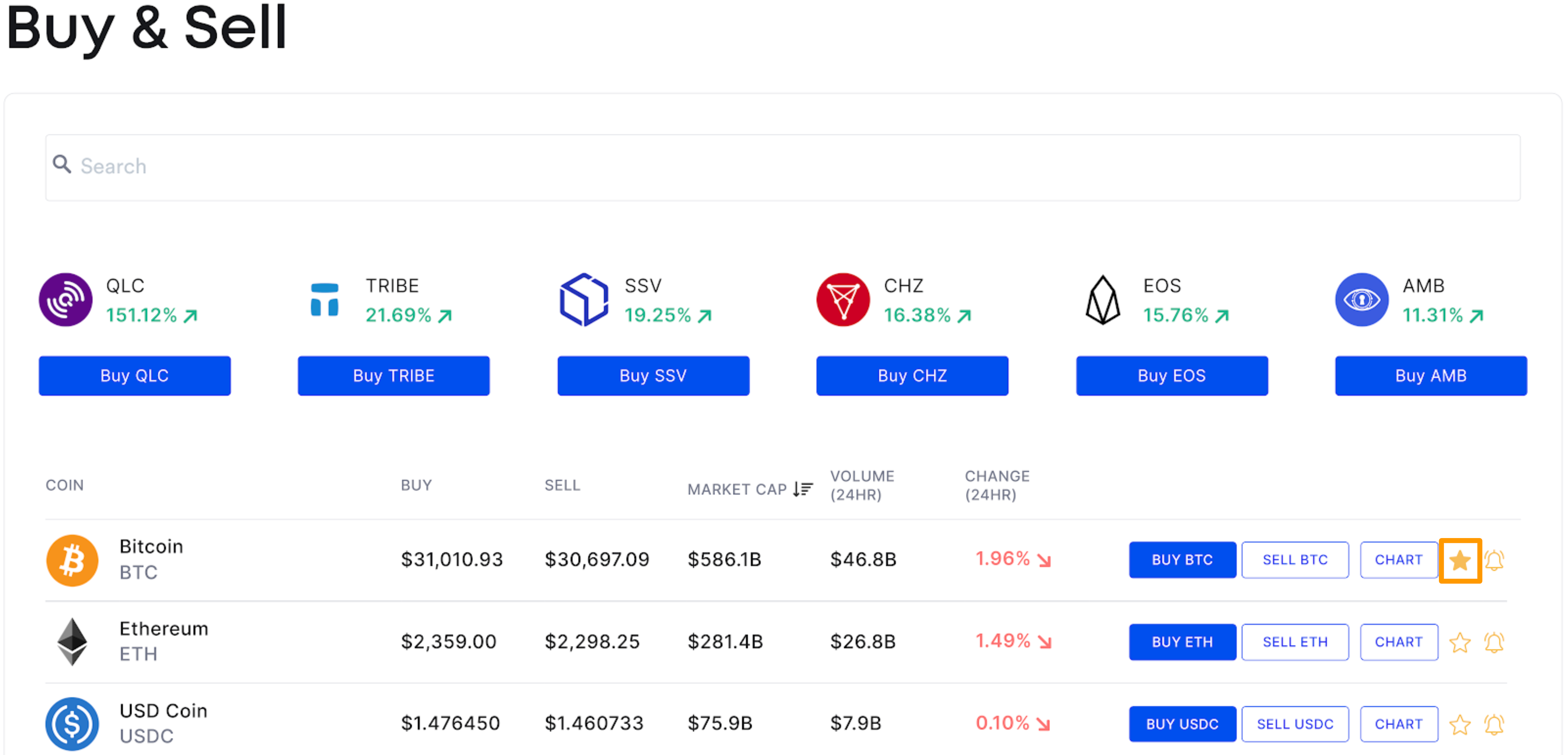Click the QLC coin logo icon
The height and width of the screenshot is (755, 1568).
pos(66,300)
